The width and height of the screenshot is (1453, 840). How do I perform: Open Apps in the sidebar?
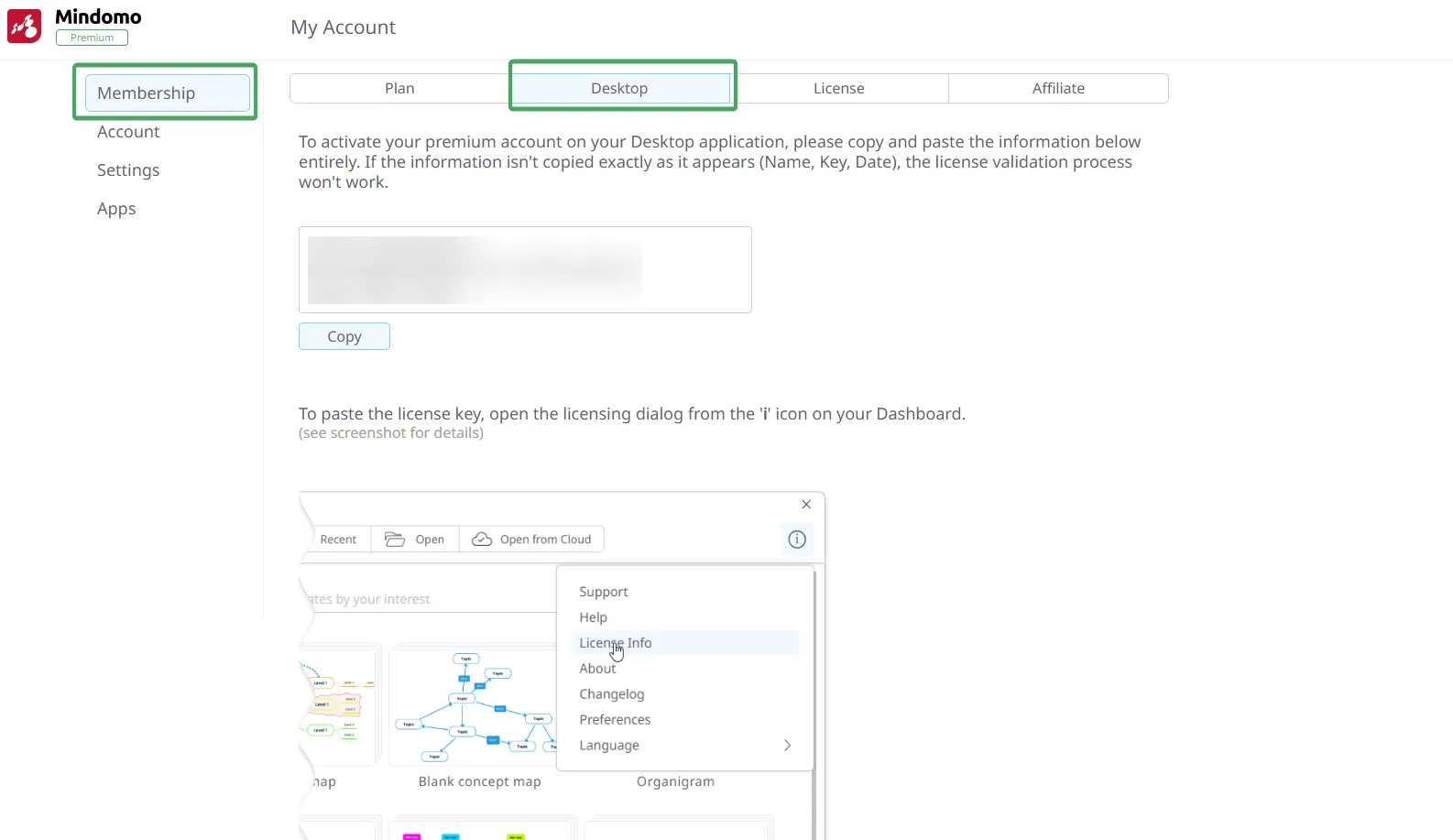point(116,209)
